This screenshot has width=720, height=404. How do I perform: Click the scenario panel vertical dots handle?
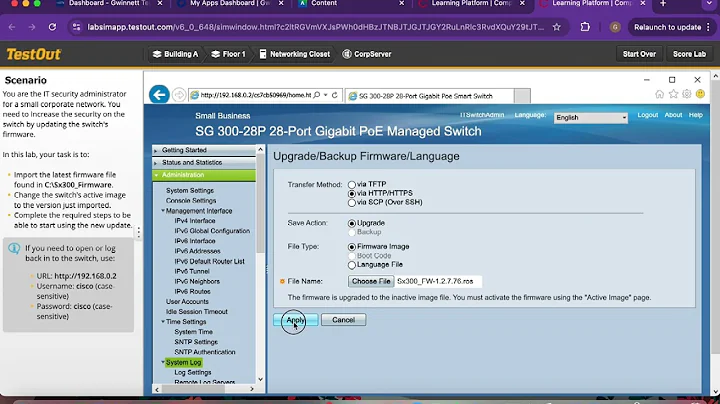pyautogui.click(x=139, y=232)
